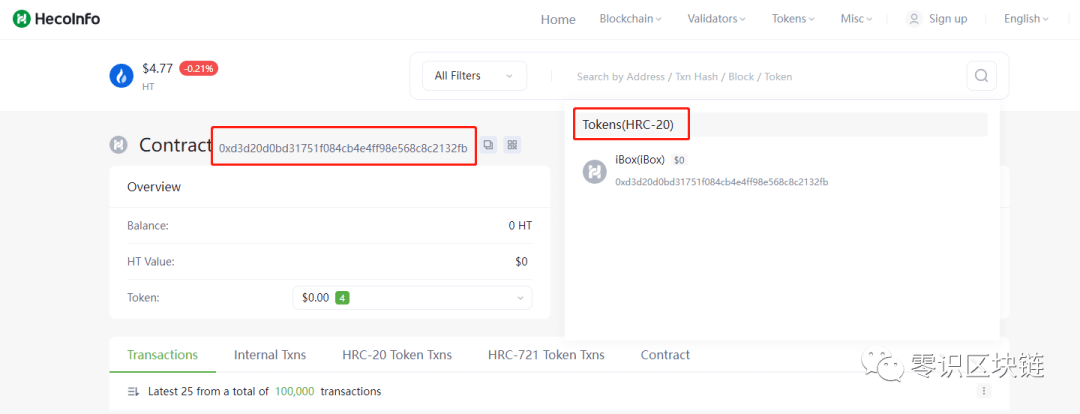Viewport: 1080px width, 414px height.
Task: Switch to the Internal Txns tab
Action: (270, 355)
